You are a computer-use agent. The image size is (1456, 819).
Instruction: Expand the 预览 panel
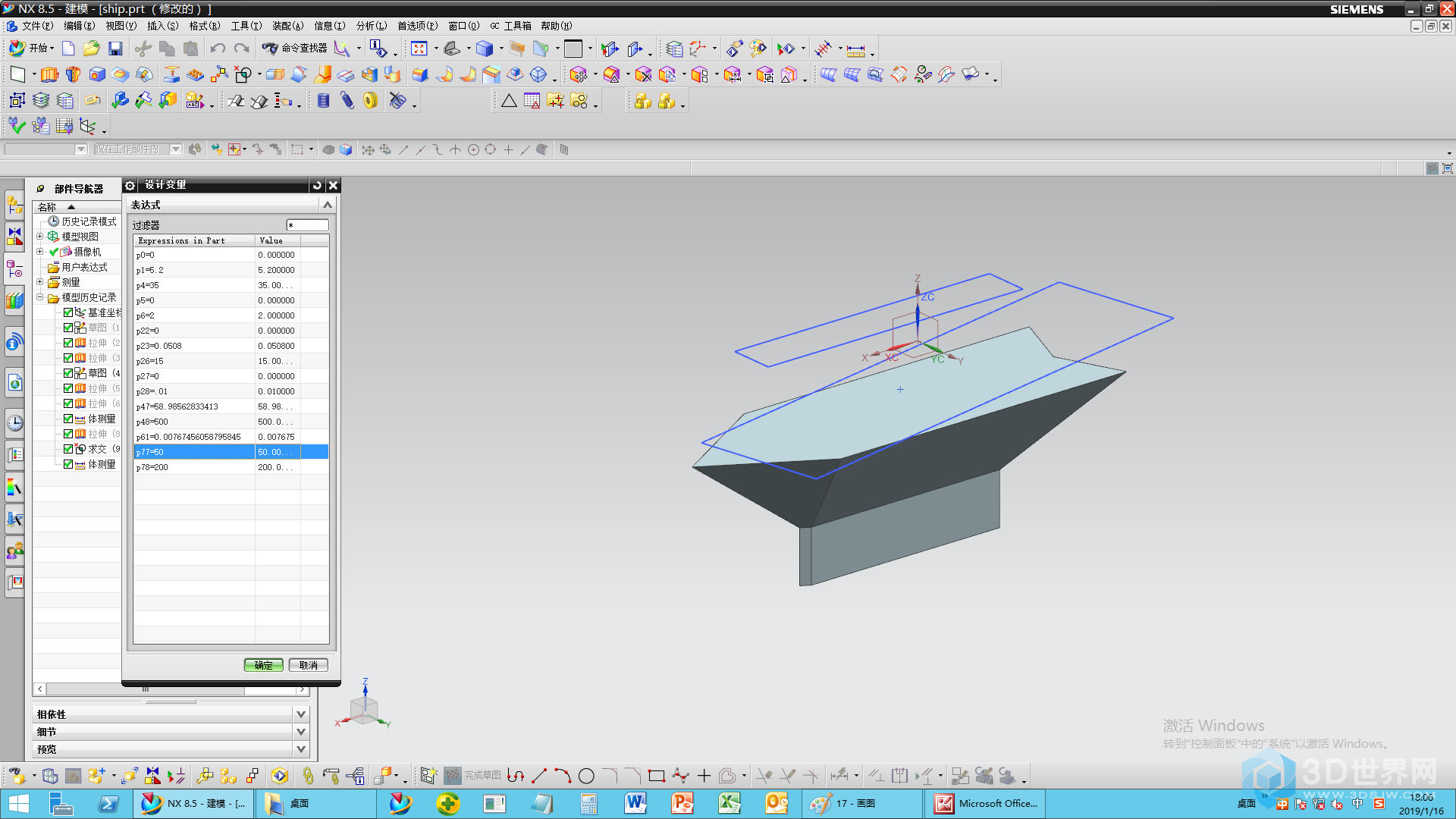pos(301,749)
